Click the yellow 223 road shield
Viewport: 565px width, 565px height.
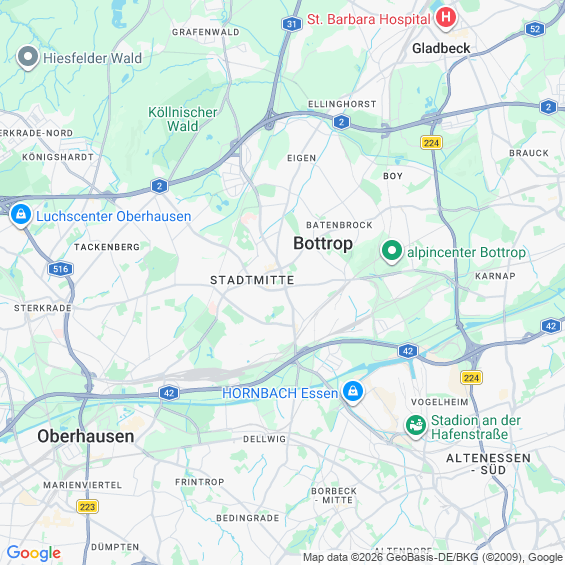pyautogui.click(x=88, y=507)
